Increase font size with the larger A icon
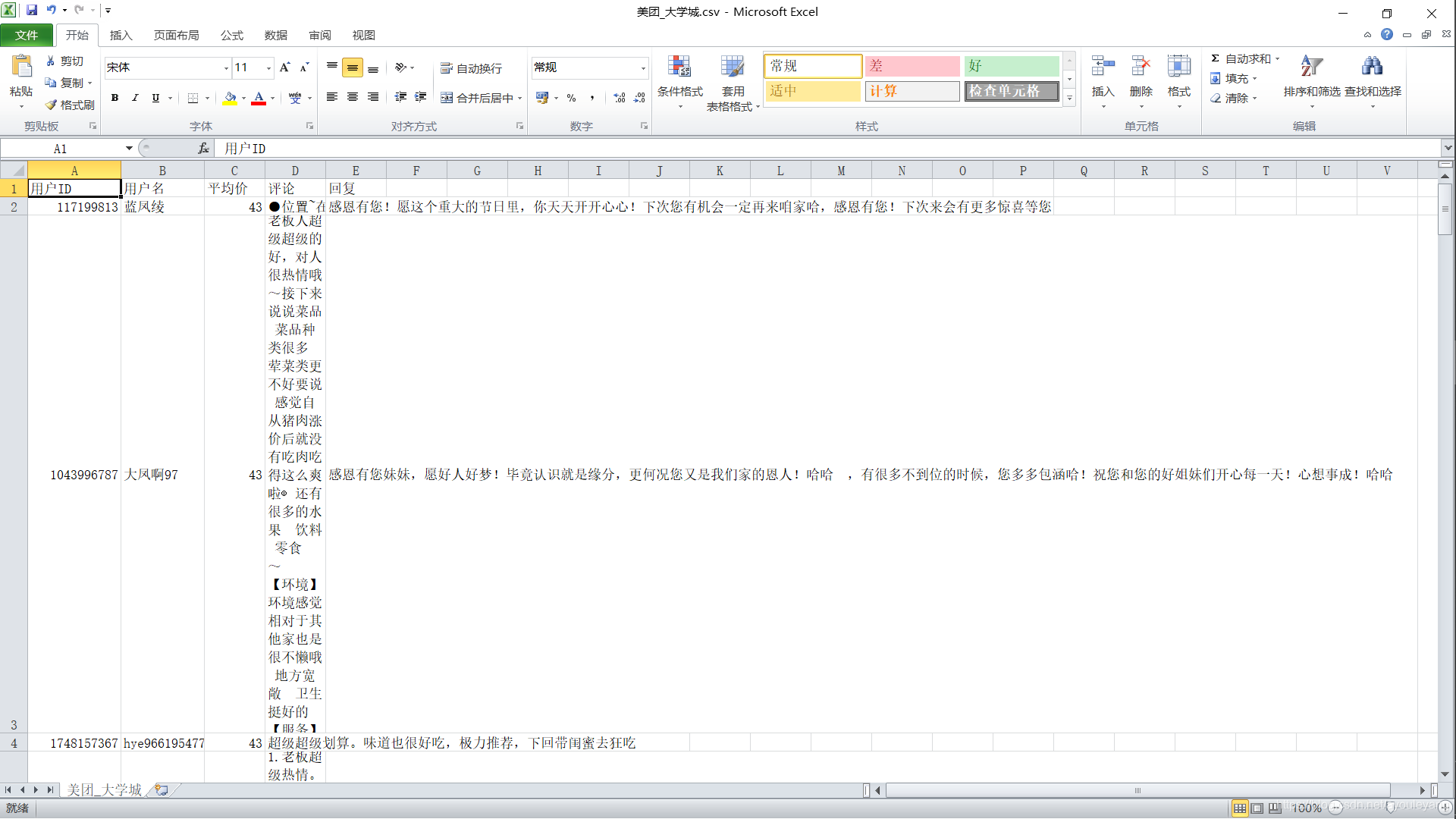 click(285, 67)
